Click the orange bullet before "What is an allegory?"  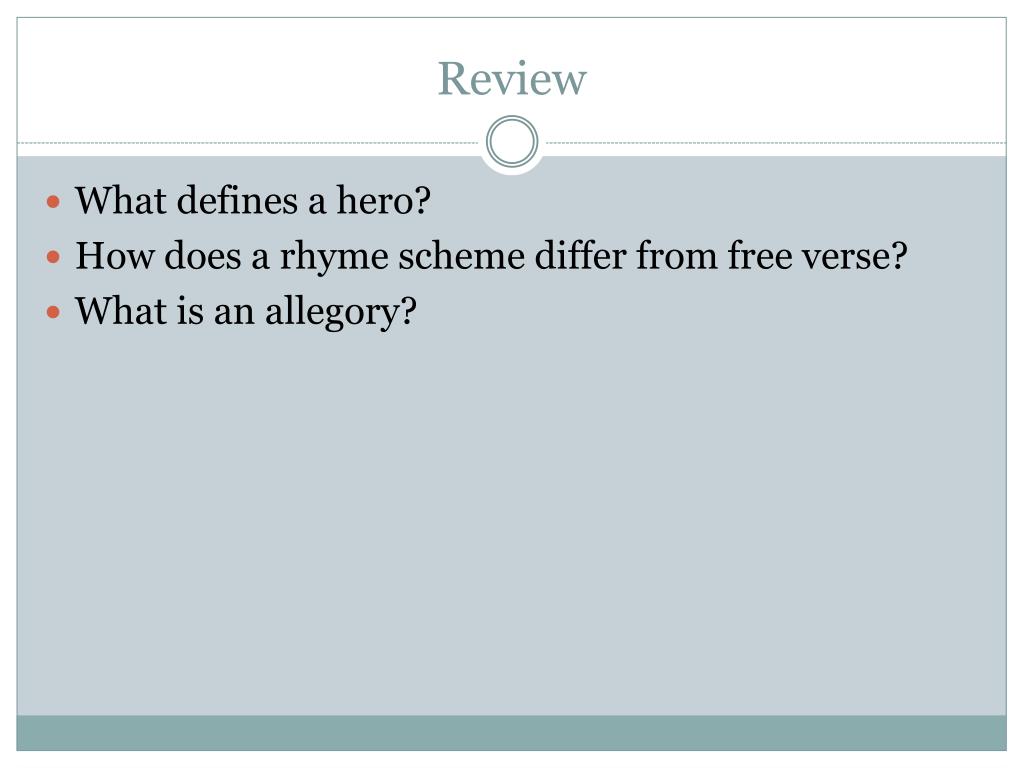pyautogui.click(x=54, y=312)
